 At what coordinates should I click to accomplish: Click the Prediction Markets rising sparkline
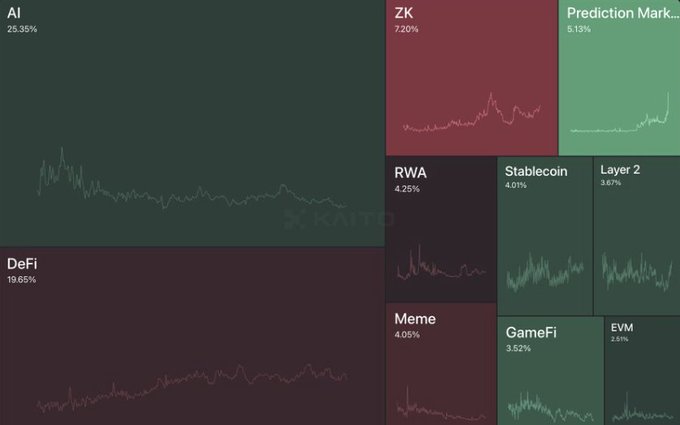coord(619,120)
